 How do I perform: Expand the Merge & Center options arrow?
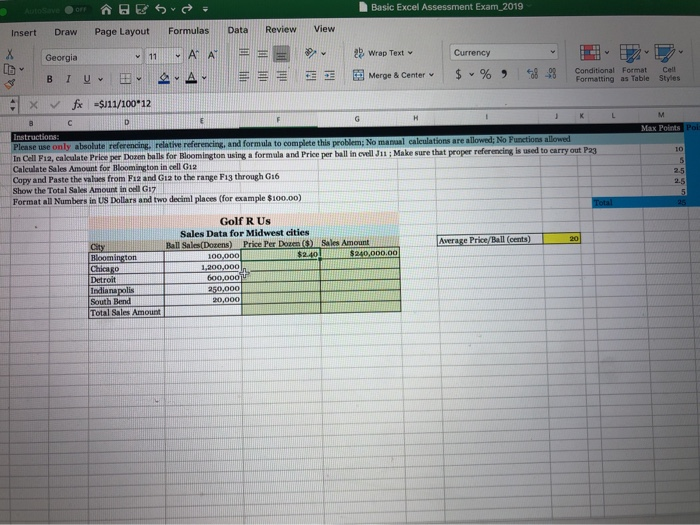[431, 75]
